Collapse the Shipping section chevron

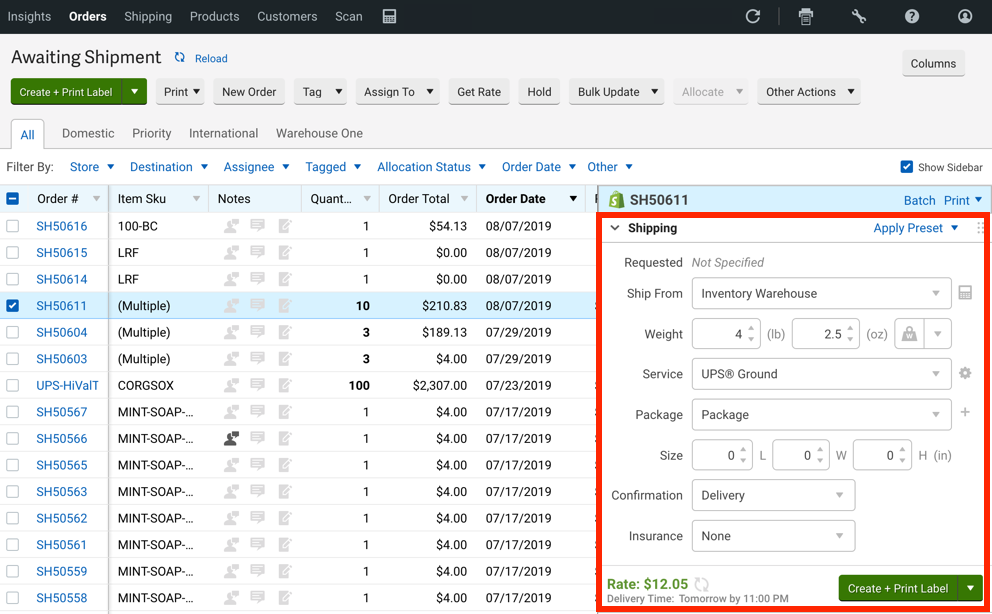615,228
